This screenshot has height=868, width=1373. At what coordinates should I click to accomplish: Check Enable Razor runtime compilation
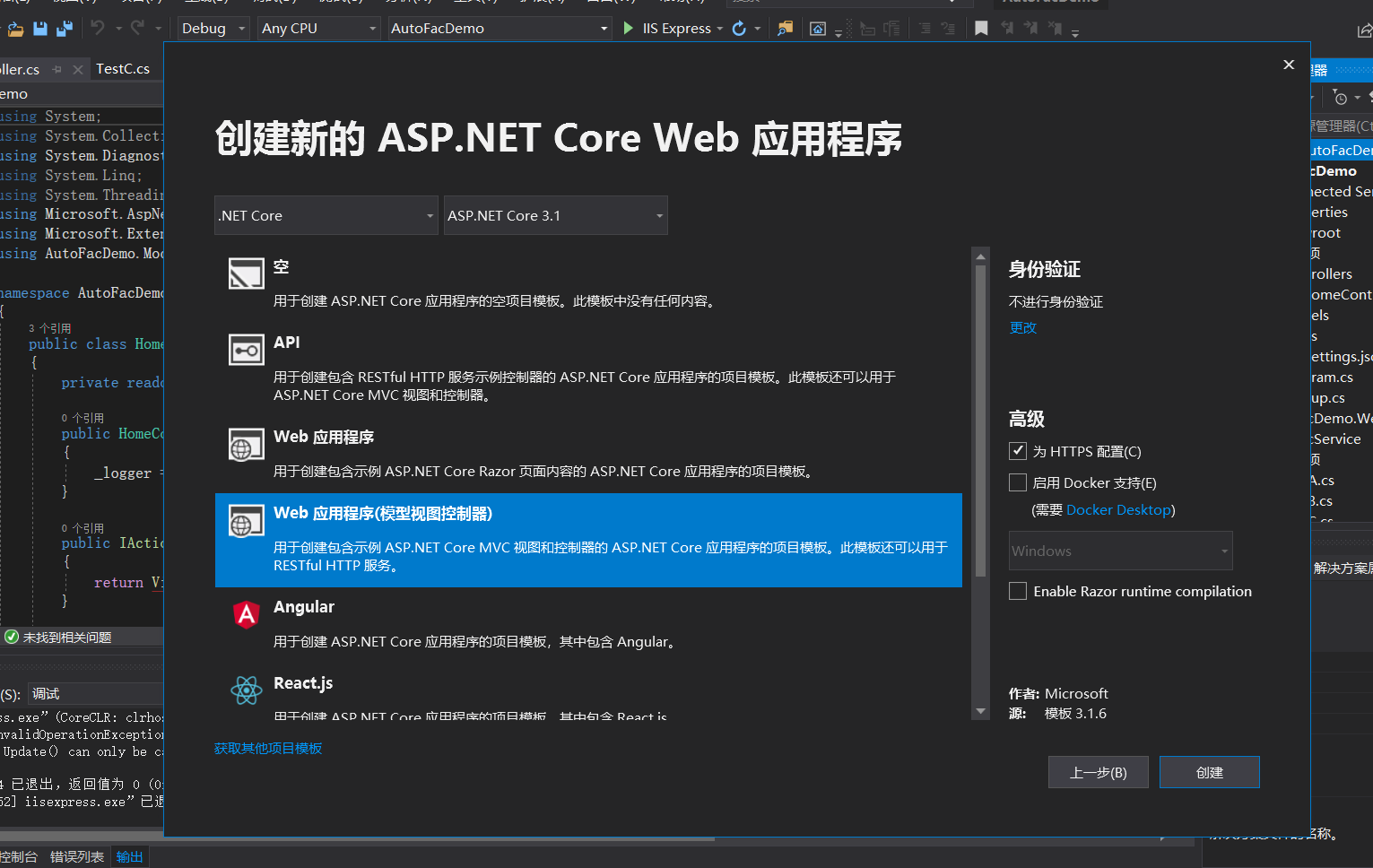click(1018, 591)
